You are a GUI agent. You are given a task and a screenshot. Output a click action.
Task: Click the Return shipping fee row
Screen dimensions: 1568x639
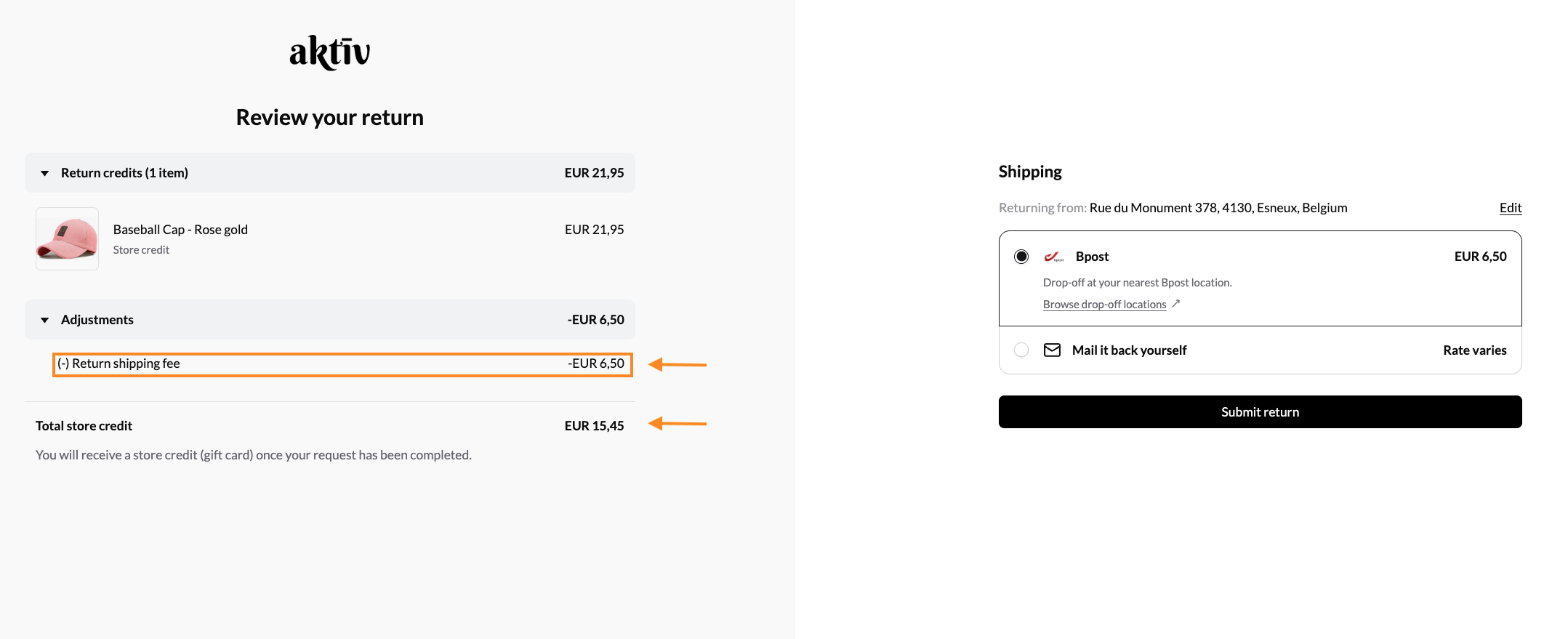click(342, 364)
